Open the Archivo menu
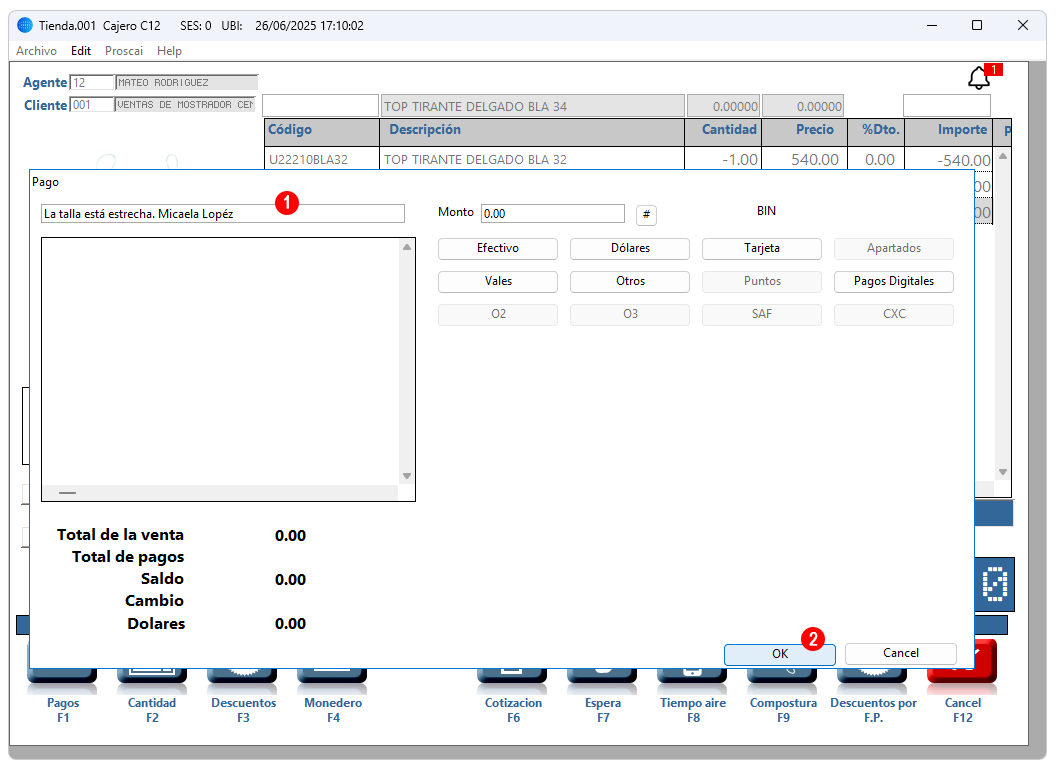The height and width of the screenshot is (767, 1057). [x=36, y=51]
